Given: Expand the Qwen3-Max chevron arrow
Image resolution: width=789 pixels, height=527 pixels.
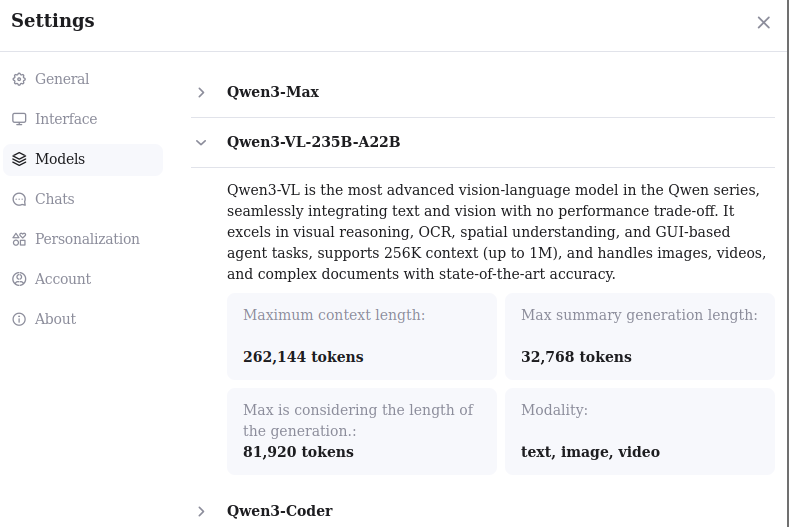Looking at the screenshot, I should point(201,92).
